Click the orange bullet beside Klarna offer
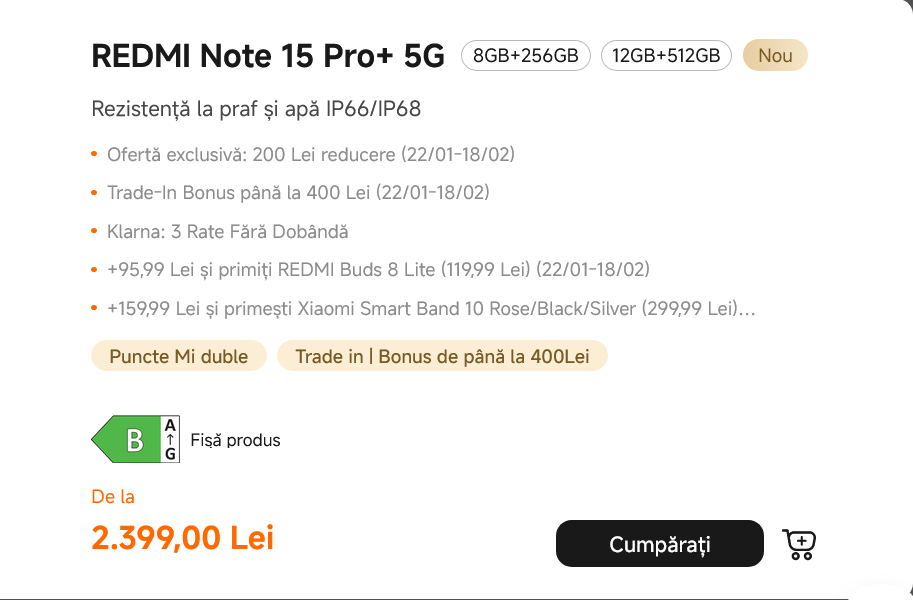 click(x=95, y=232)
